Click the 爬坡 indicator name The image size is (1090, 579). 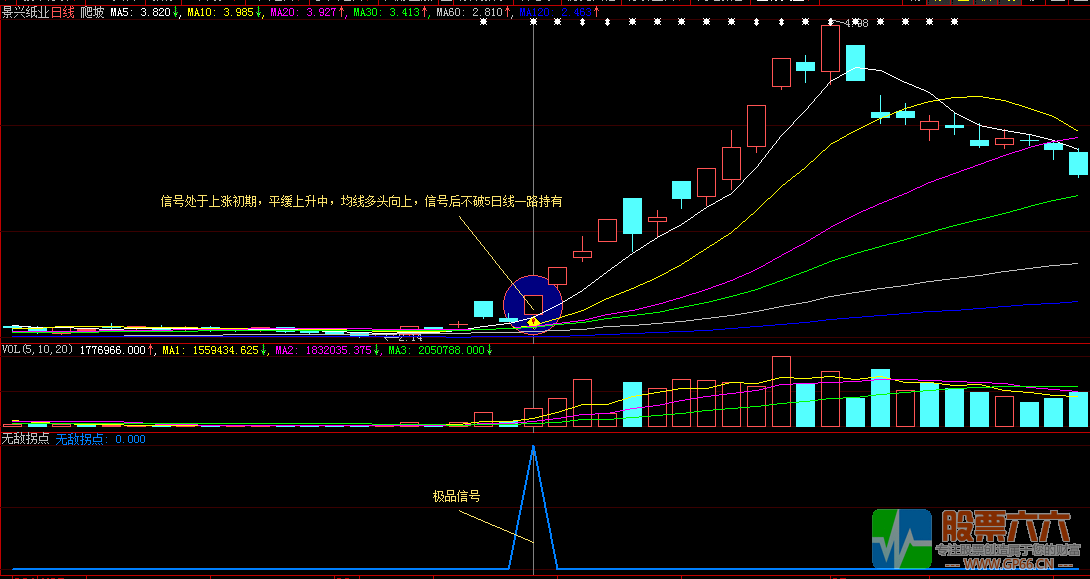pyautogui.click(x=92, y=13)
